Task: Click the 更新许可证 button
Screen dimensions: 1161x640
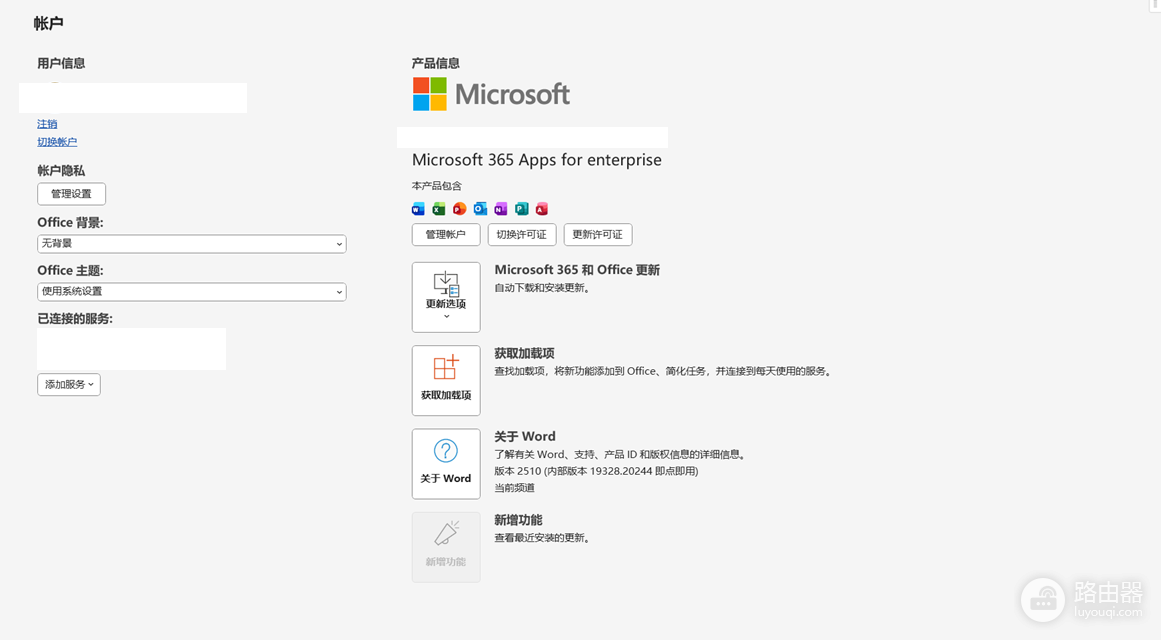Action: pyautogui.click(x=598, y=235)
